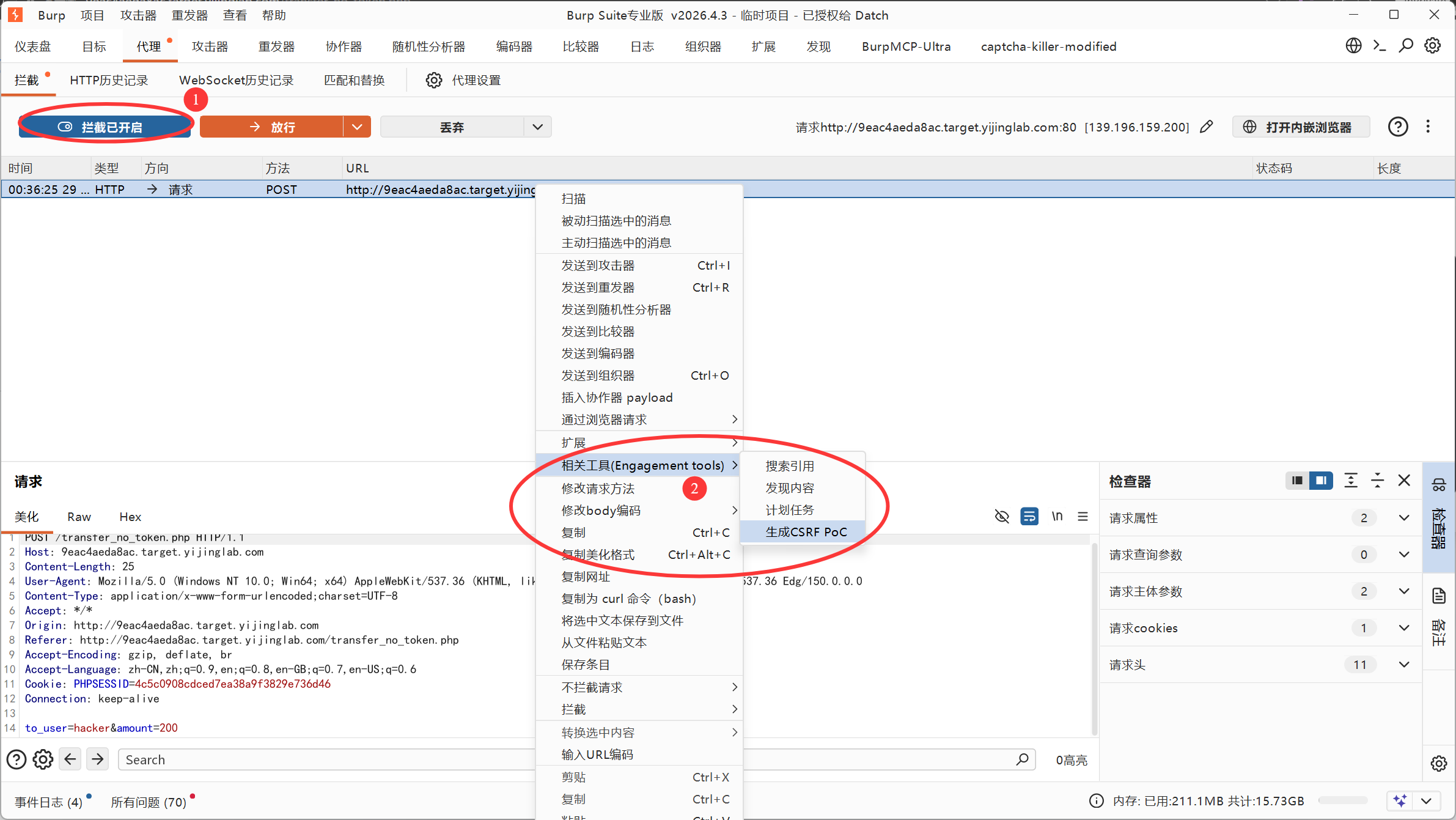
Task: Open the 项目 menu in the menu bar
Action: coord(92,15)
